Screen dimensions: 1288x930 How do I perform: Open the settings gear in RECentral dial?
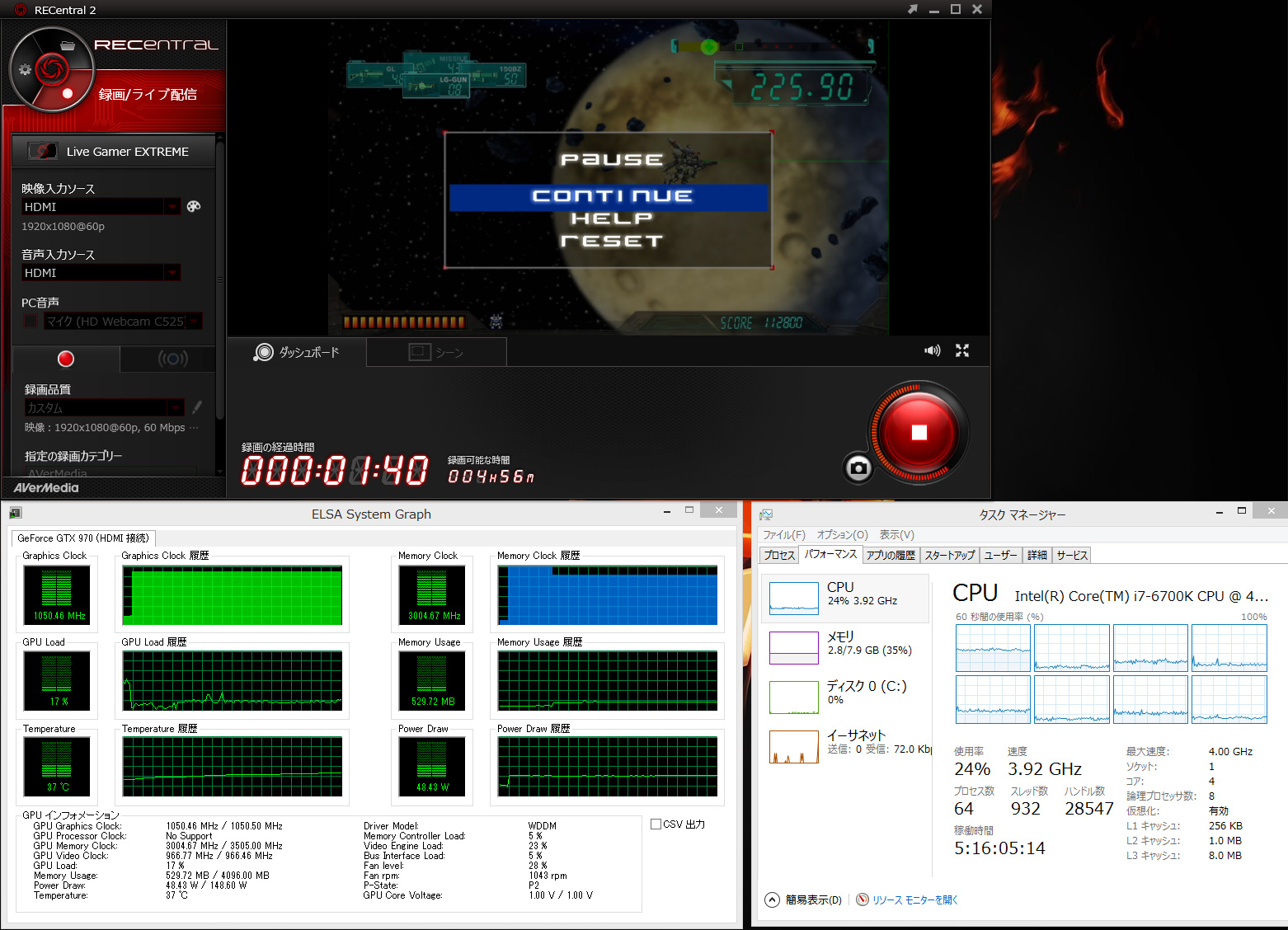click(x=25, y=69)
